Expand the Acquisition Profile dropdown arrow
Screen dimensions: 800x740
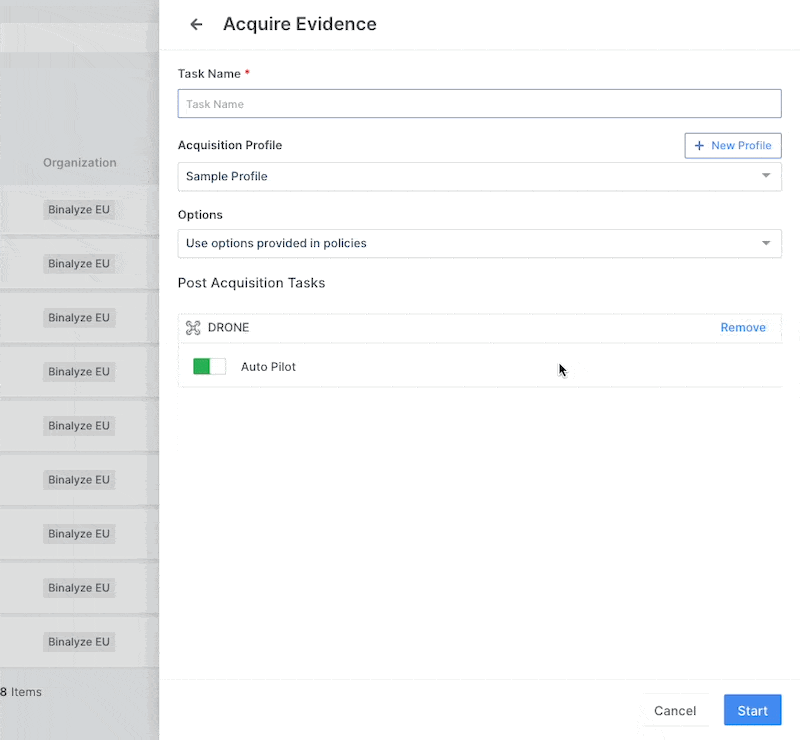pos(766,176)
